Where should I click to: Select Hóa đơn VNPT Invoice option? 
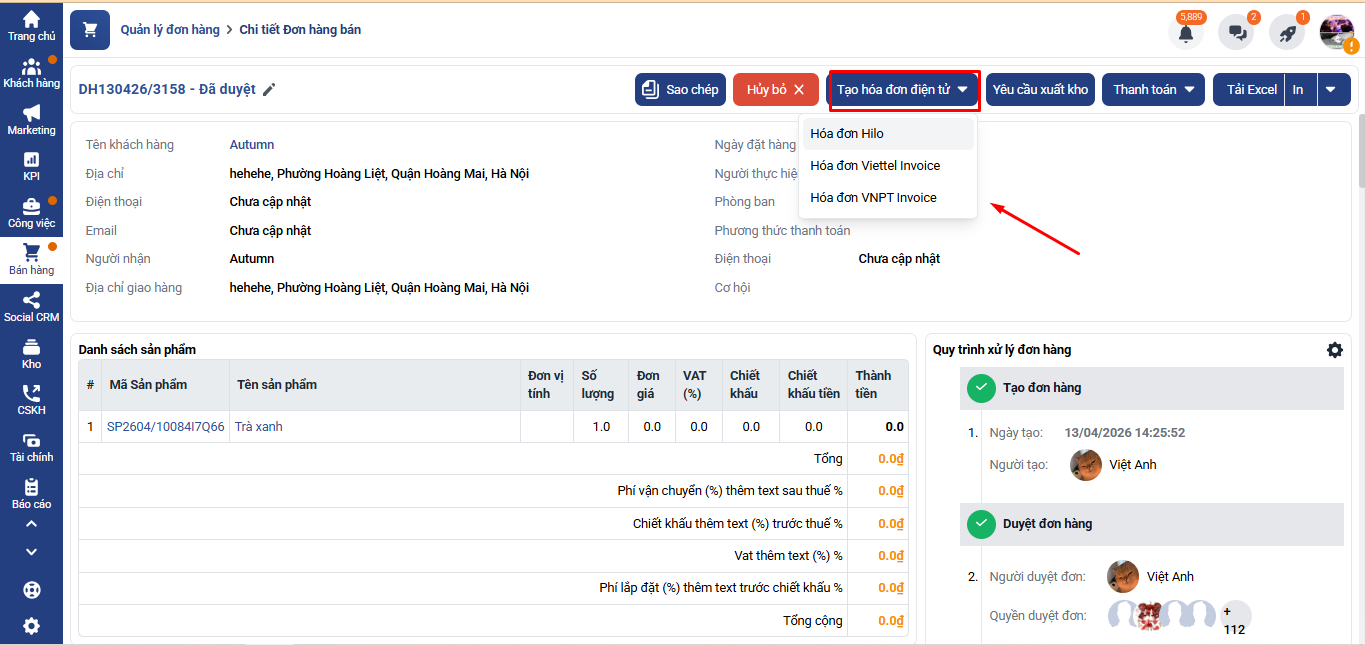tap(873, 198)
